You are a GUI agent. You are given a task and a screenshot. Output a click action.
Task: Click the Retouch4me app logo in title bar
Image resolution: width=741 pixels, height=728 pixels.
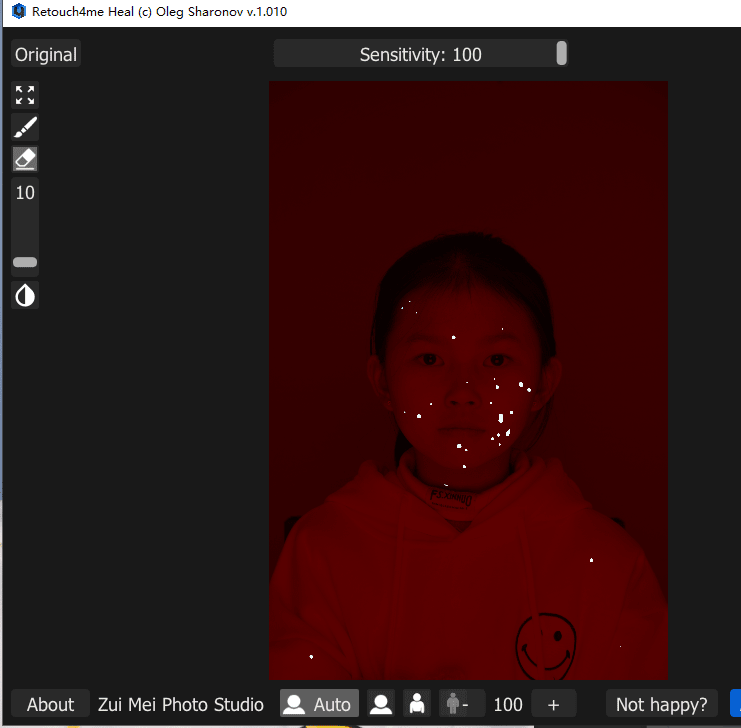tap(18, 11)
